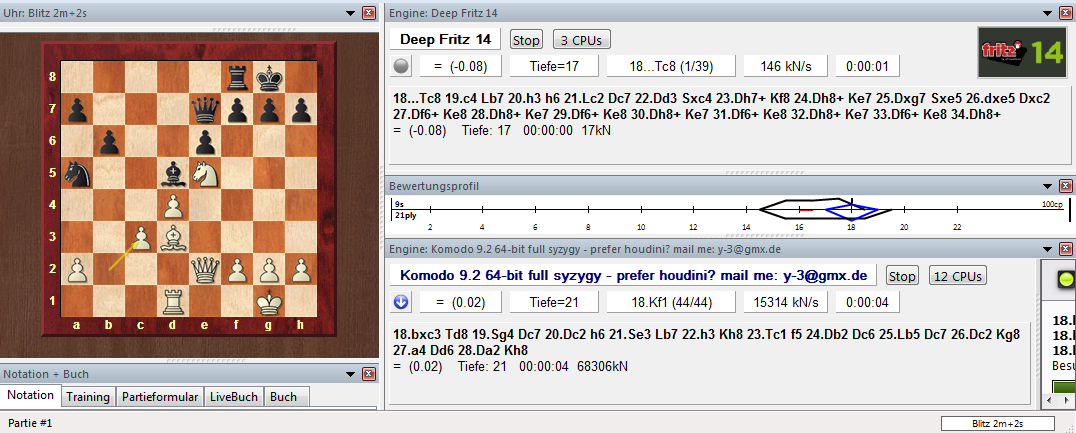The height and width of the screenshot is (433, 1076).
Task: Click the Komodo 9.2 engine name box
Action: click(x=635, y=276)
